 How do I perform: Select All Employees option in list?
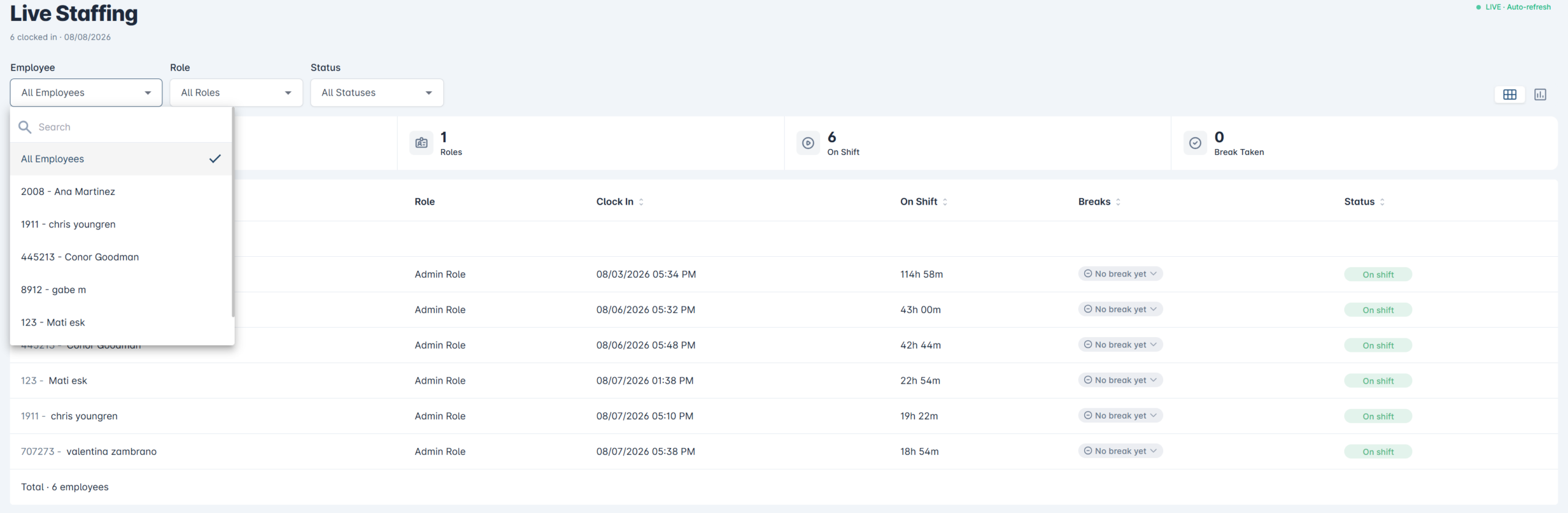121,159
